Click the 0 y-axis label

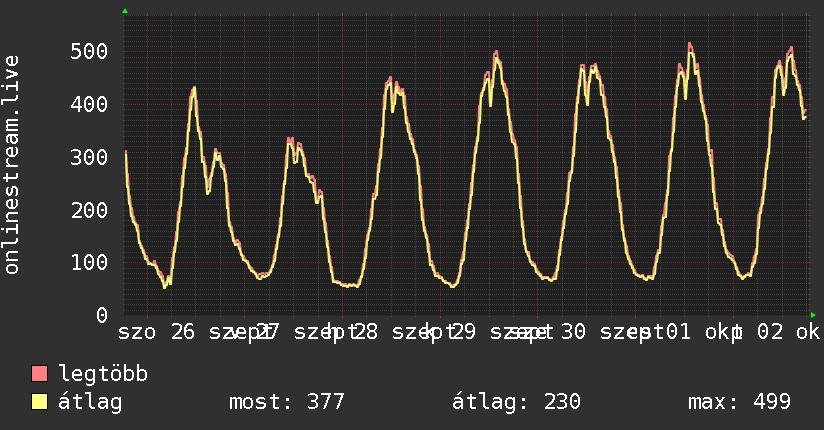pyautogui.click(x=102, y=315)
